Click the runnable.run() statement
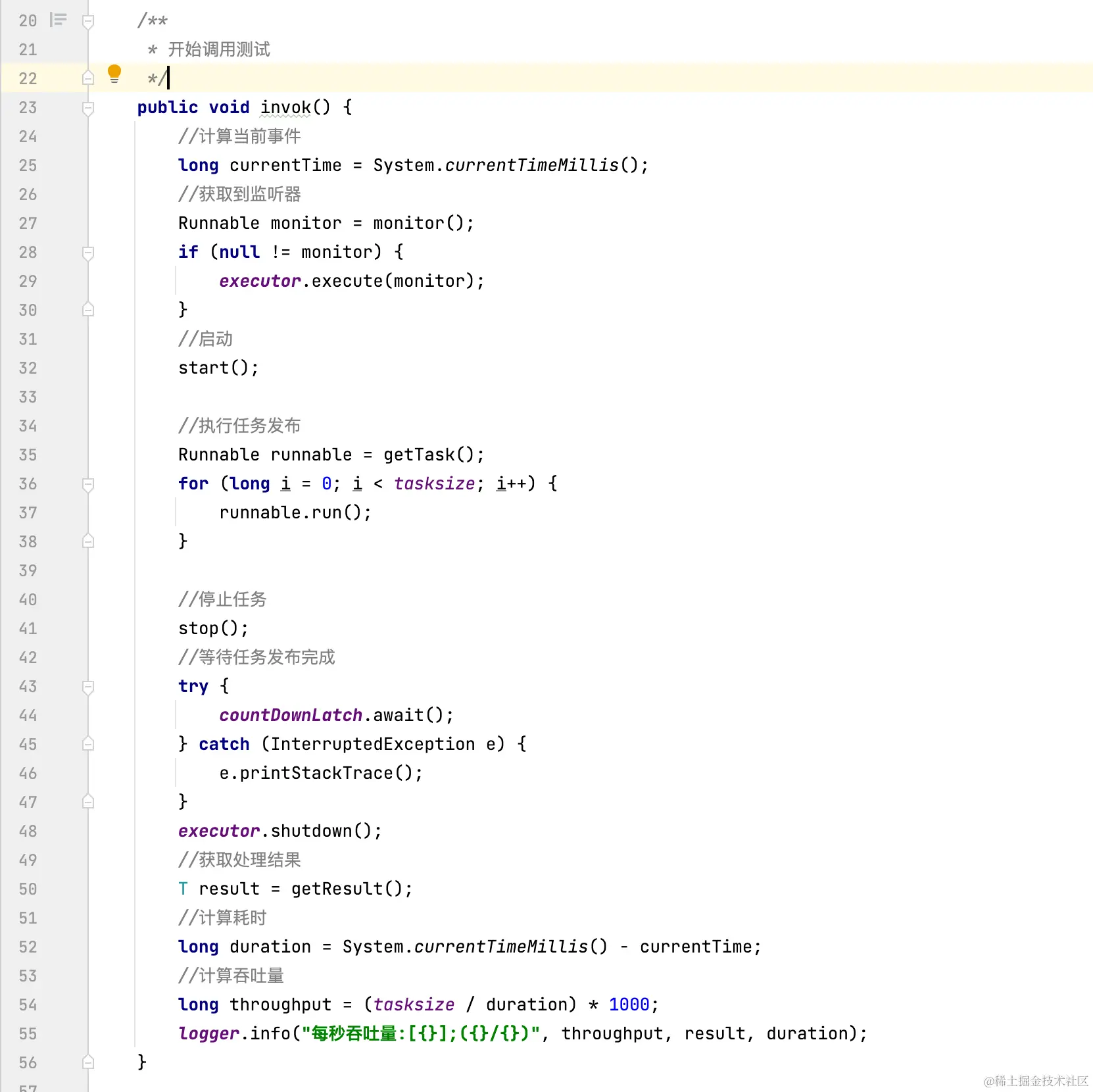The height and width of the screenshot is (1092, 1093). 295,512
